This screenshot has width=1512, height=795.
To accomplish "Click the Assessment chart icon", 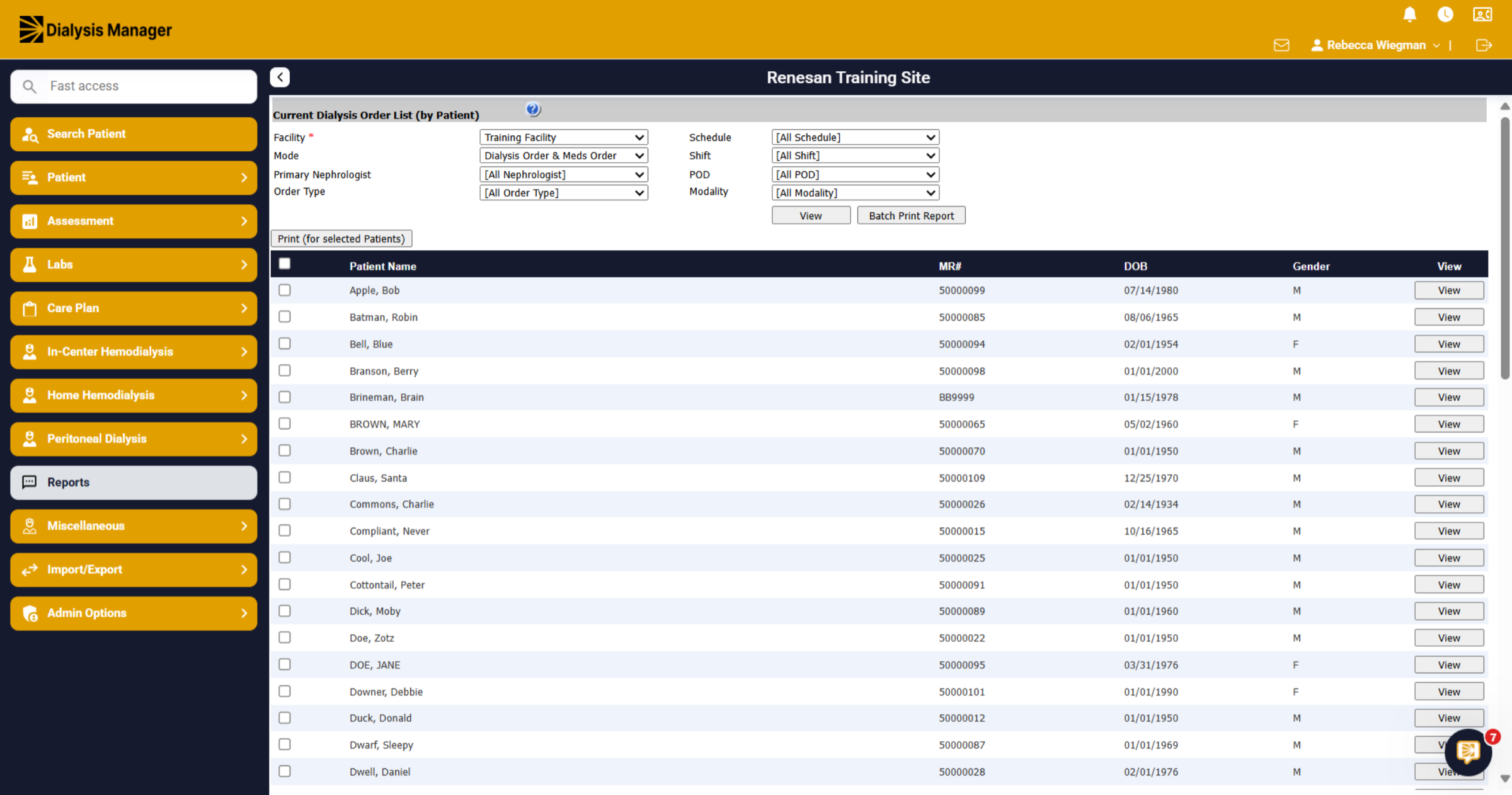I will (30, 221).
